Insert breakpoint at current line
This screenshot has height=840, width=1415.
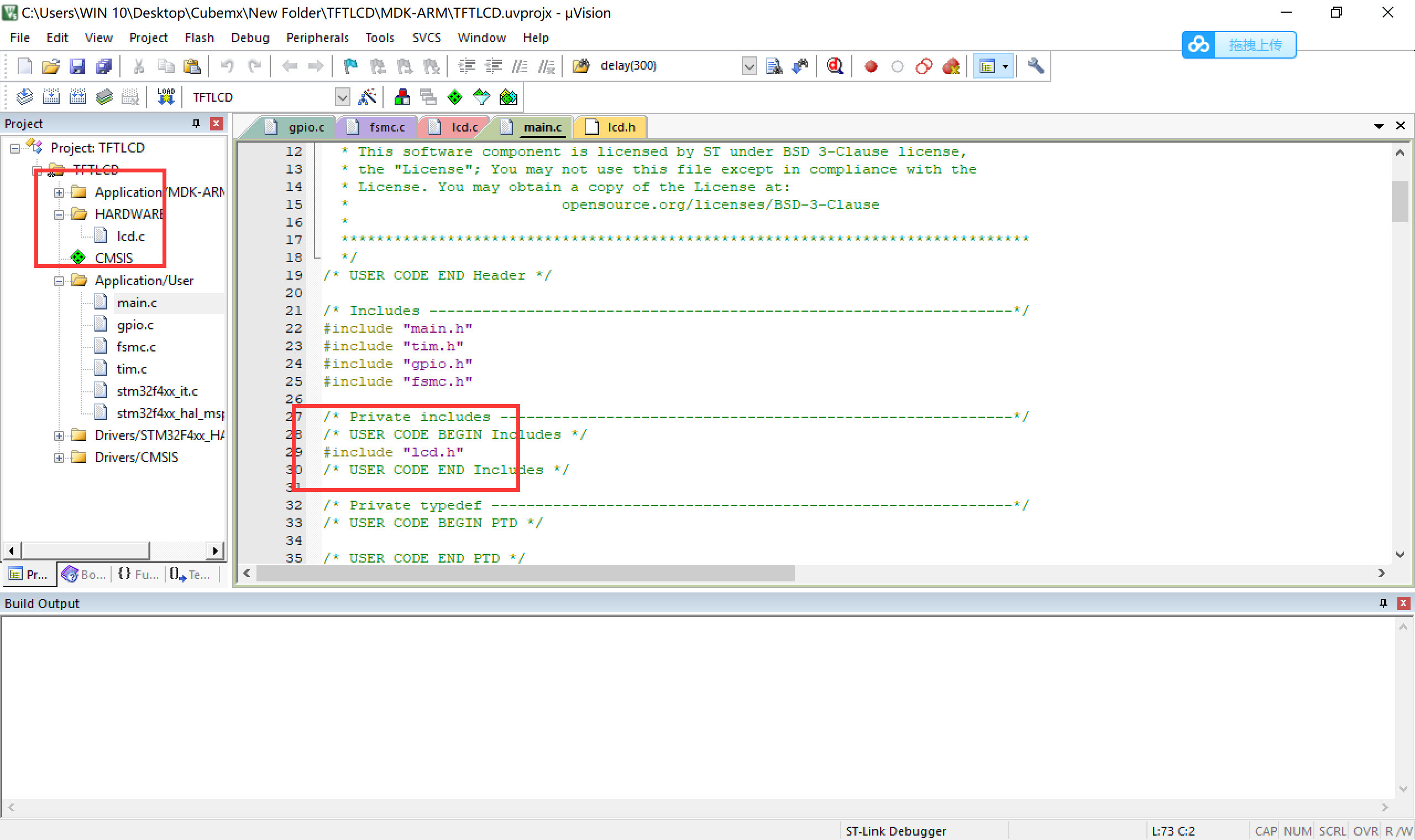click(871, 66)
